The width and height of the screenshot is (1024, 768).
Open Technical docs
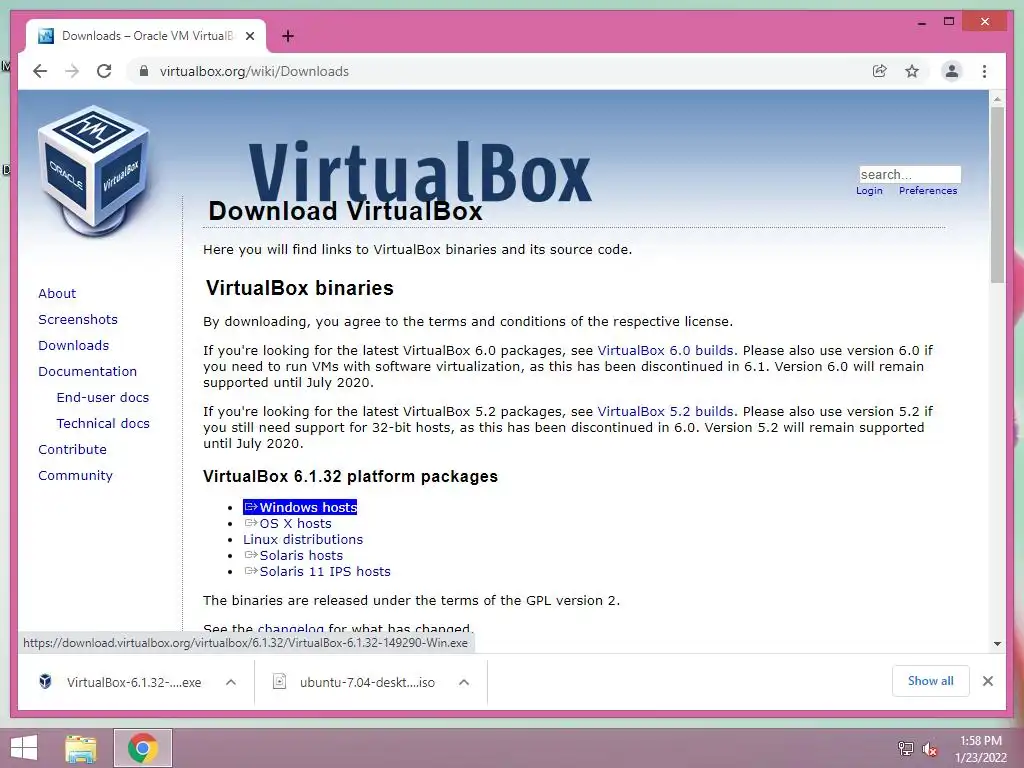pos(103,424)
